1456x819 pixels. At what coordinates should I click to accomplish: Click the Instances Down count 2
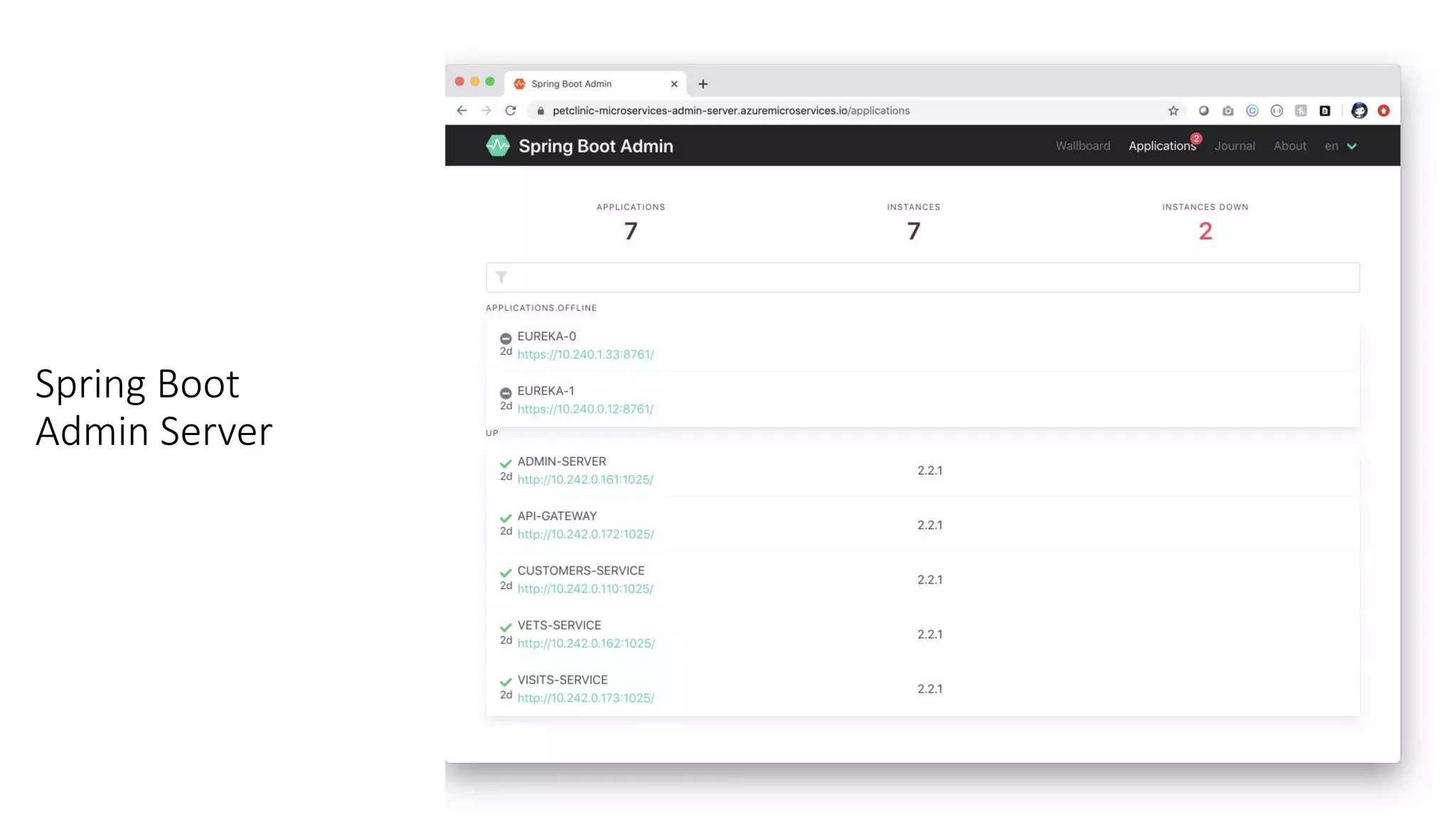pyautogui.click(x=1205, y=231)
